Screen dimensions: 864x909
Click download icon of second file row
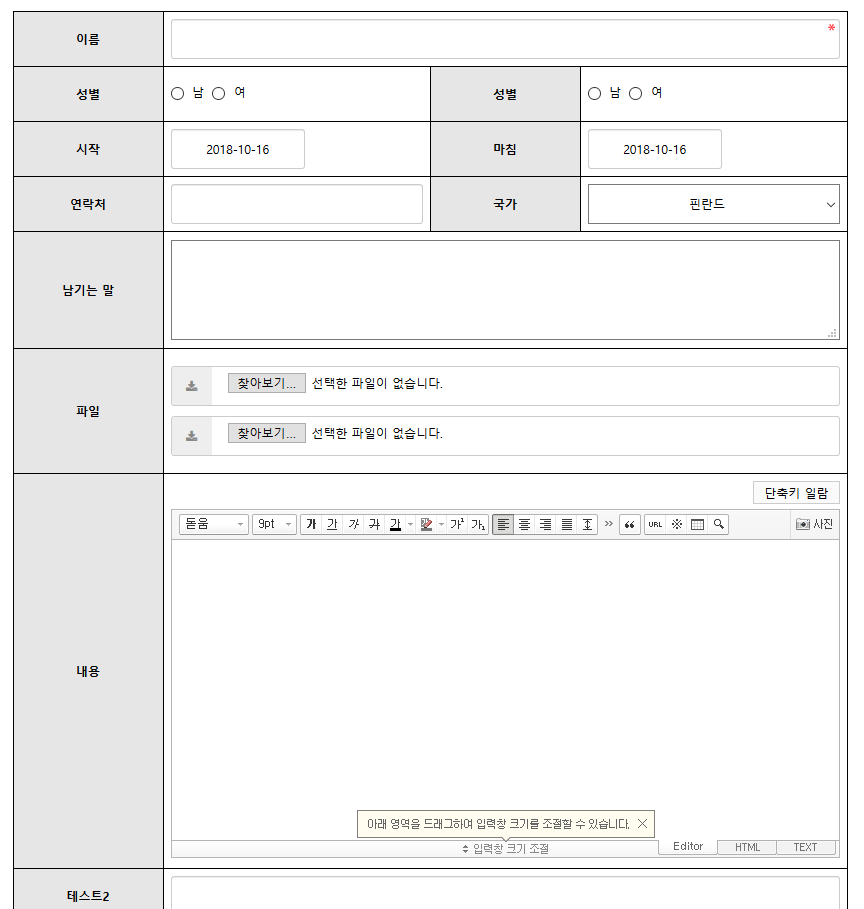(191, 436)
